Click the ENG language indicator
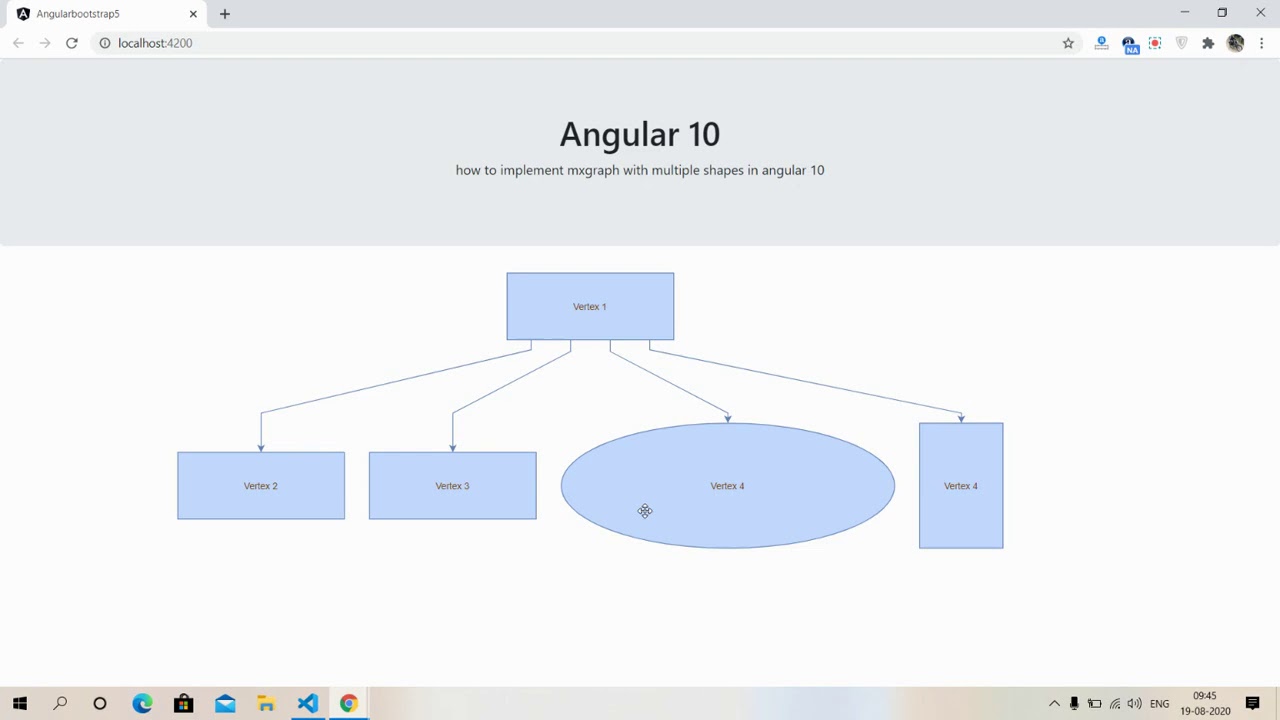The image size is (1280, 720). pyautogui.click(x=1159, y=704)
